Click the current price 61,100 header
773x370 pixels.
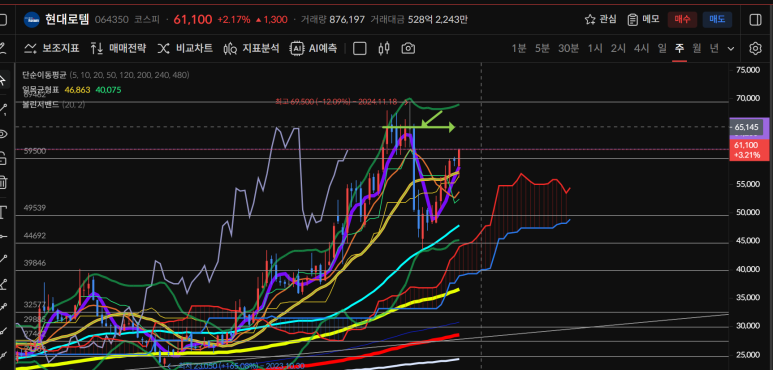tap(193, 20)
